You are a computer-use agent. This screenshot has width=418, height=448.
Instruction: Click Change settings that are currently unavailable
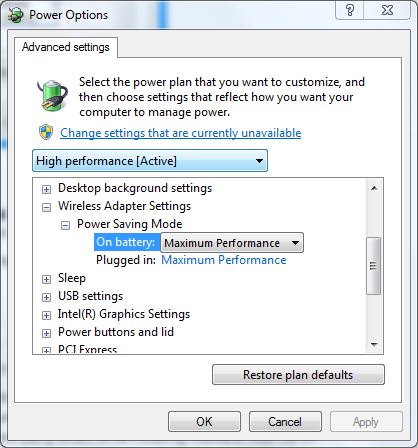tap(181, 133)
